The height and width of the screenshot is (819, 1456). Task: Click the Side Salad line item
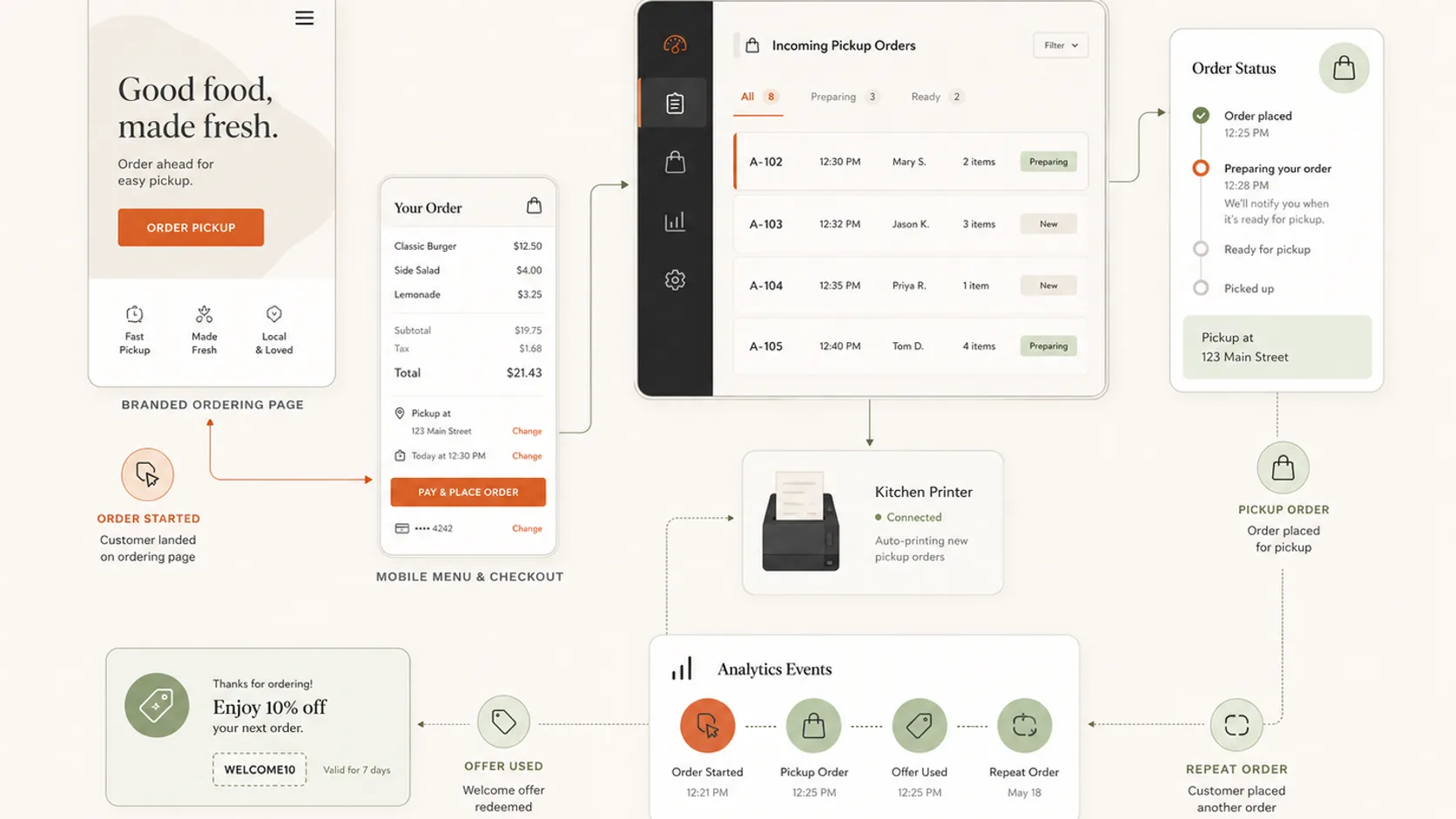468,271
